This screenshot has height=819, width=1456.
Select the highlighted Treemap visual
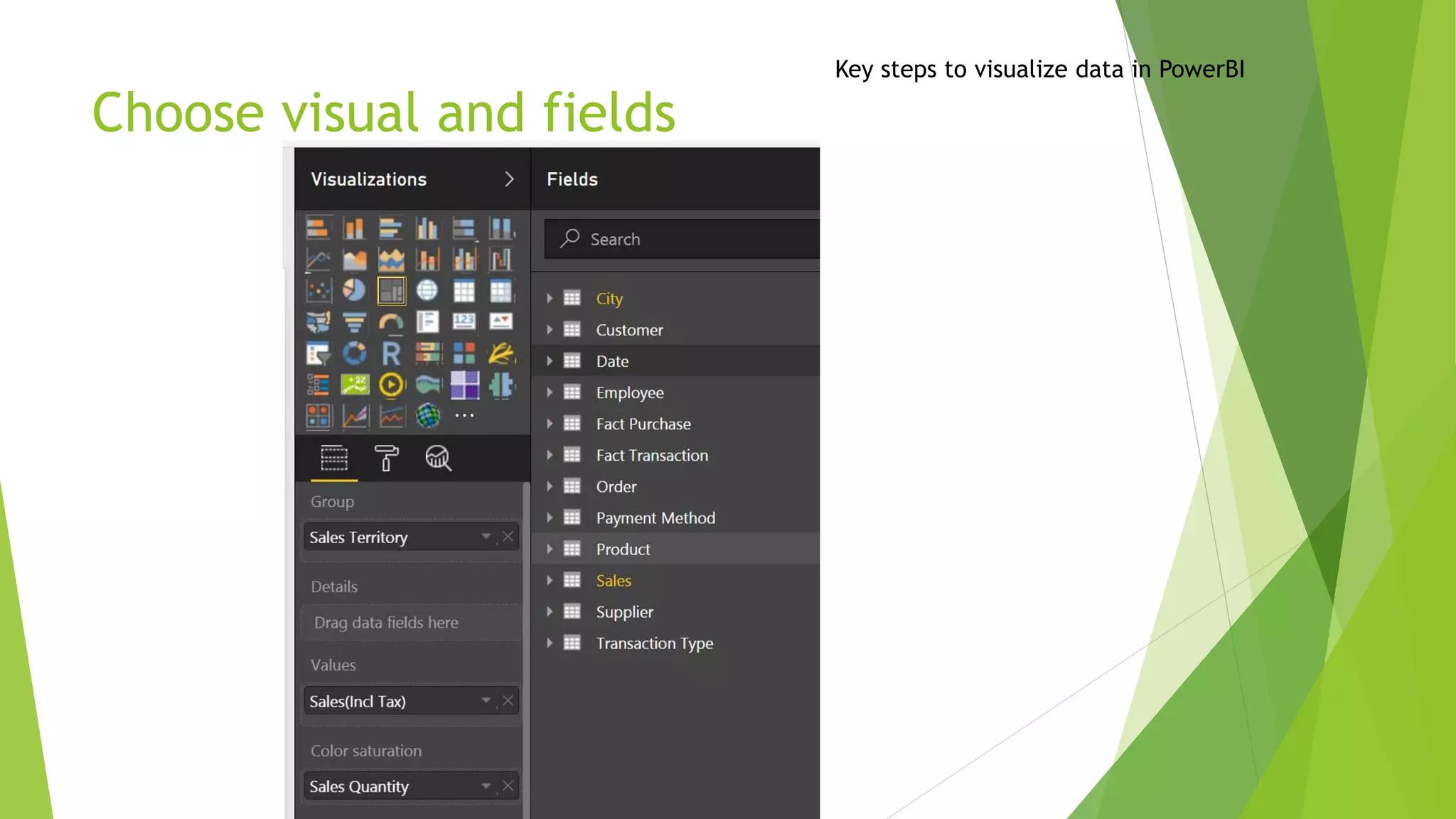(391, 291)
